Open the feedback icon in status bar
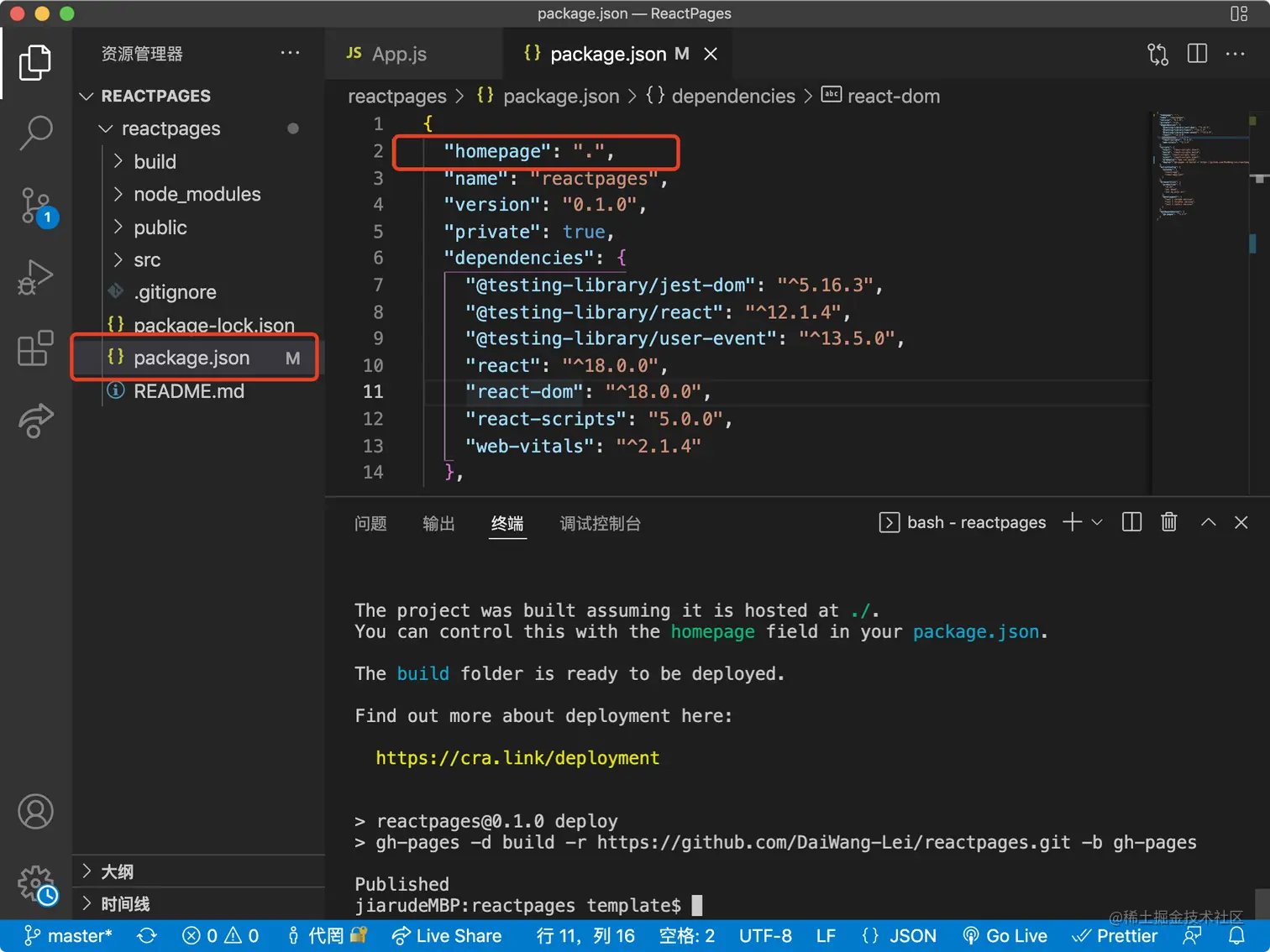Screen dimensions: 1270x952 pos(1192,936)
